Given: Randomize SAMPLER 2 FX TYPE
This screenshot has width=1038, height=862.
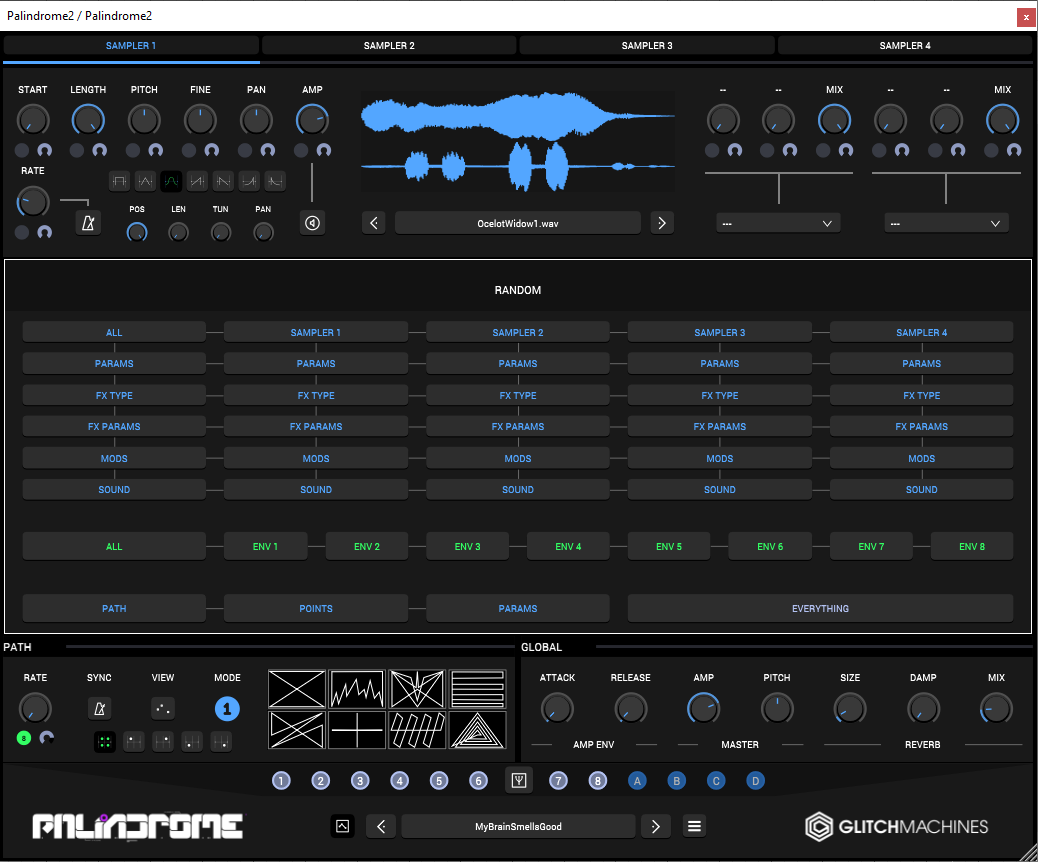Looking at the screenshot, I should click(518, 395).
